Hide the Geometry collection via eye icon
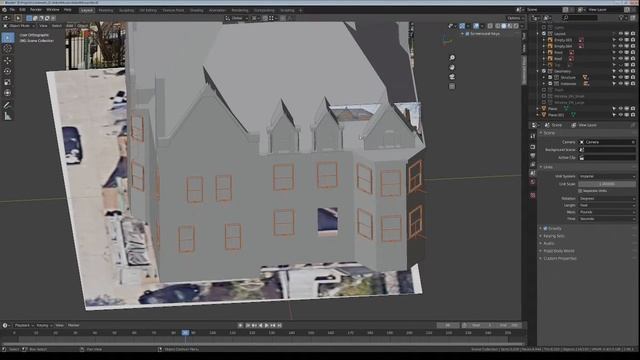This screenshot has height=360, width=640. pos(620,71)
